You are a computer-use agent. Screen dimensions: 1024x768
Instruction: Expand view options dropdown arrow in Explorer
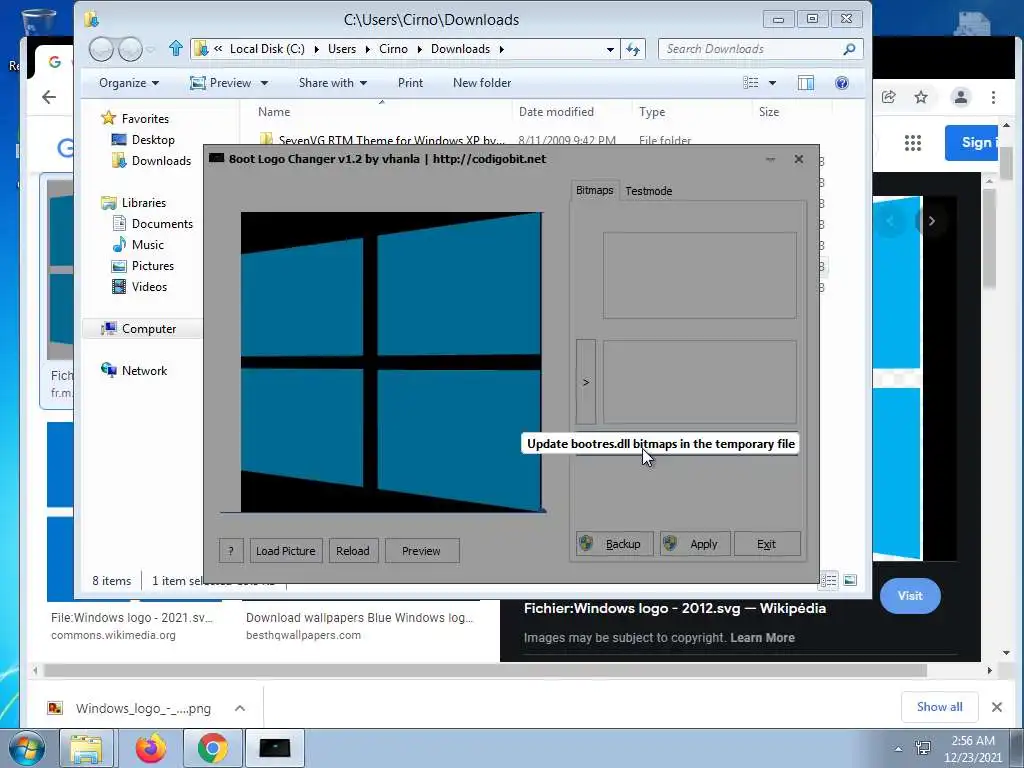[773, 83]
